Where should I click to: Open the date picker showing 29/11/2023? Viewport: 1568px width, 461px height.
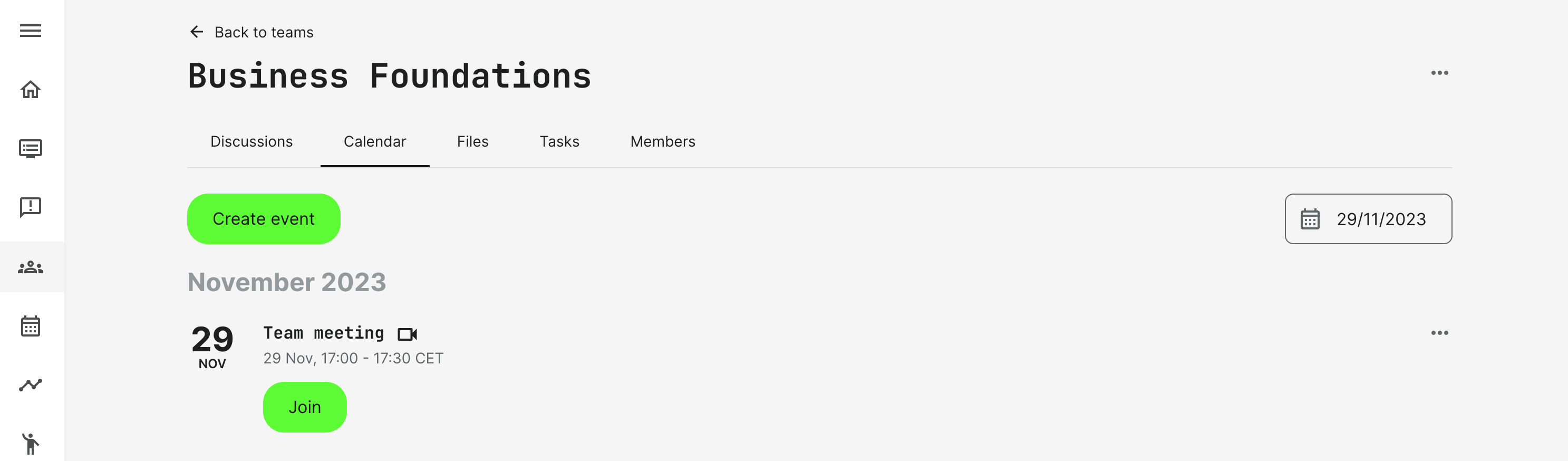click(x=1368, y=219)
